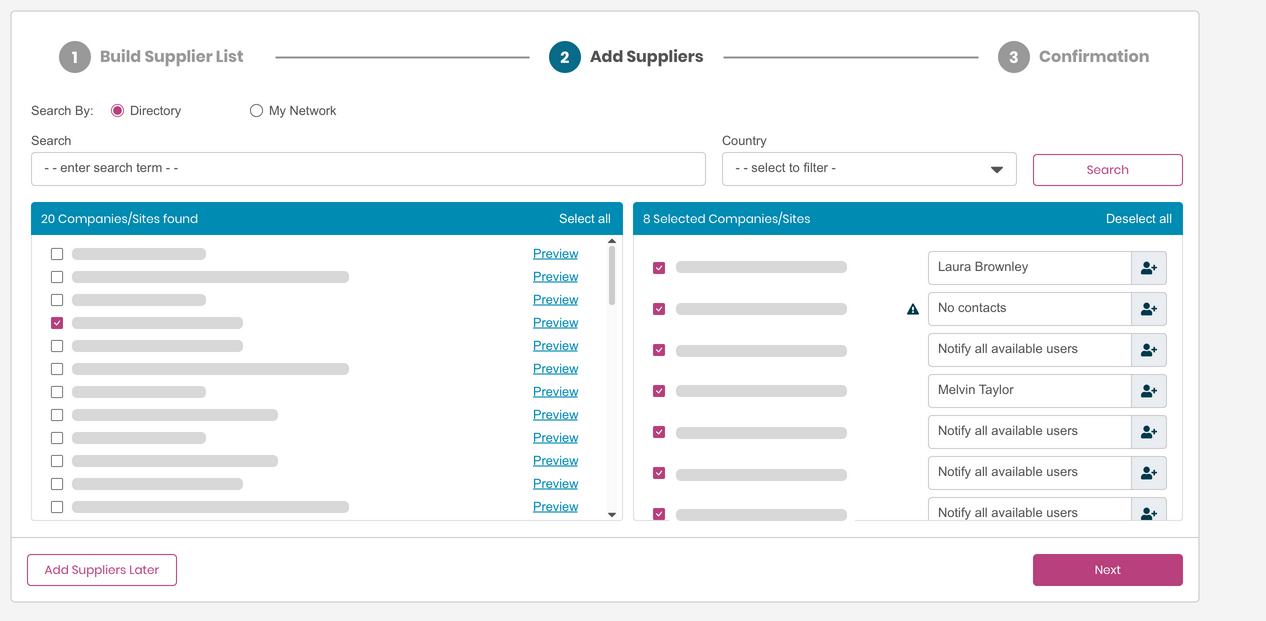Click the Add Suppliers Later button

pos(102,570)
